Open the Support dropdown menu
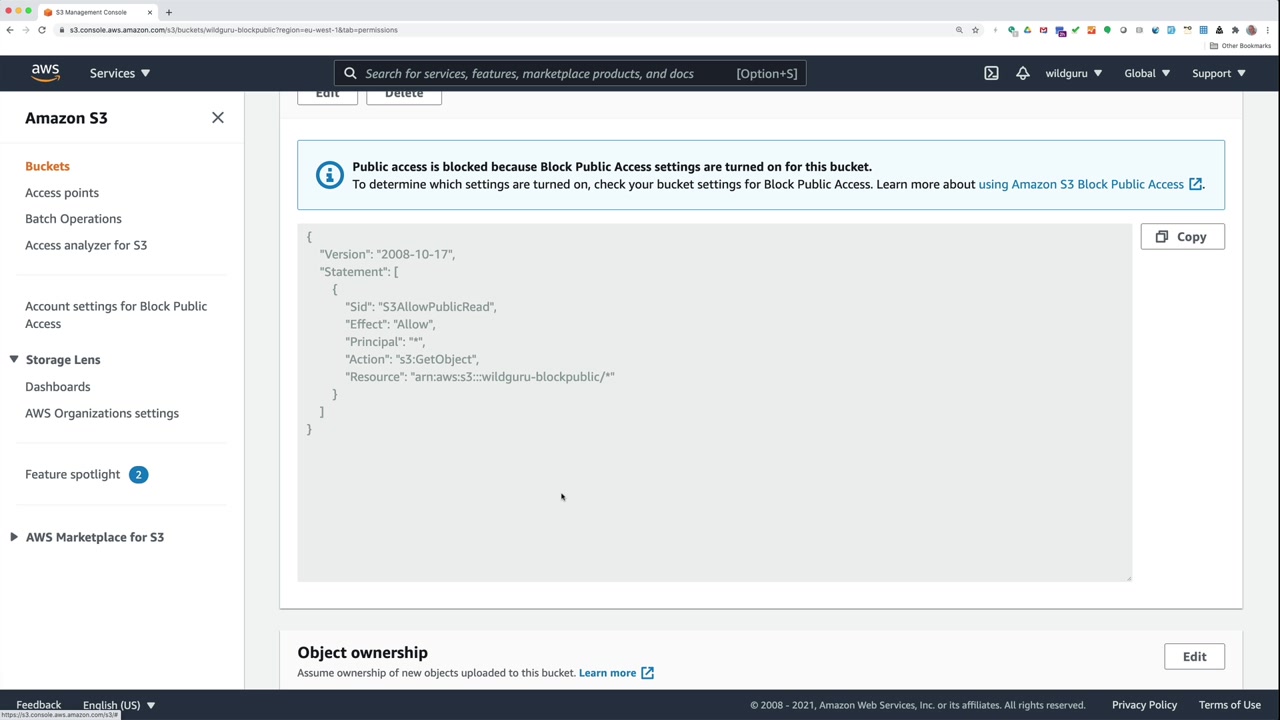Image resolution: width=1280 pixels, height=720 pixels. pos(1218,73)
